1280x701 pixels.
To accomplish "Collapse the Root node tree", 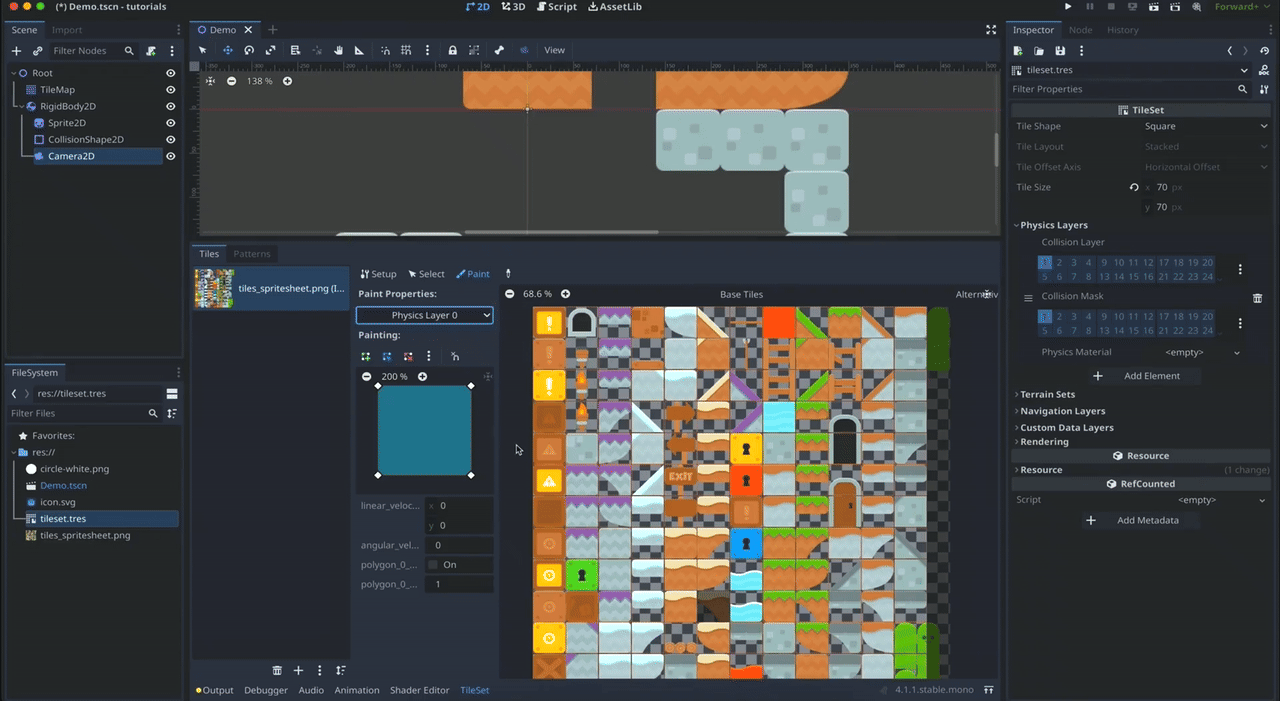I will 12,73.
